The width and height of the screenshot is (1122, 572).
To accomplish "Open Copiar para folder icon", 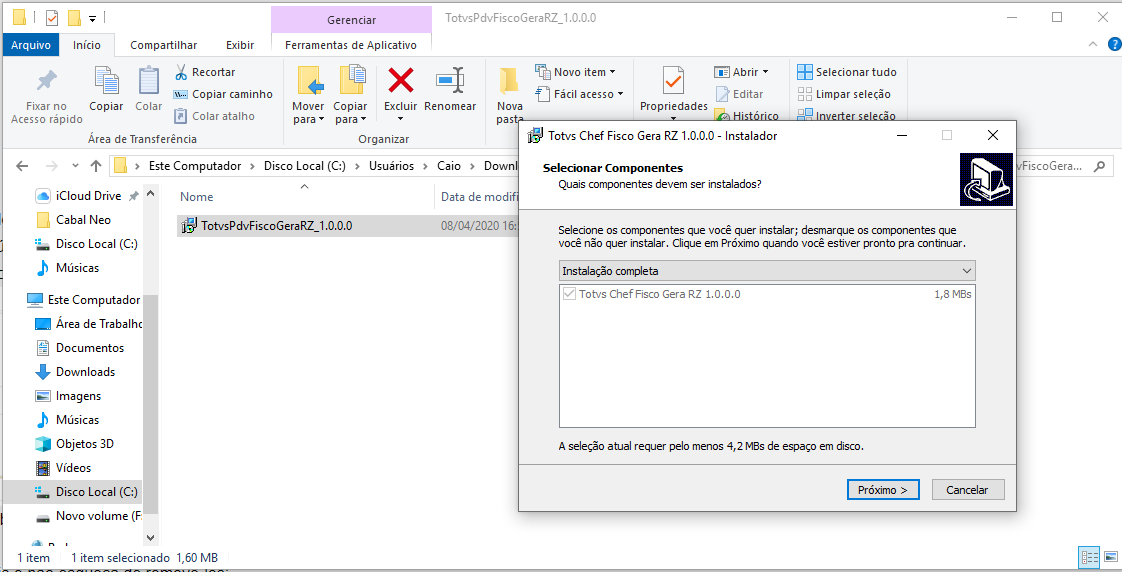I will pyautogui.click(x=351, y=80).
